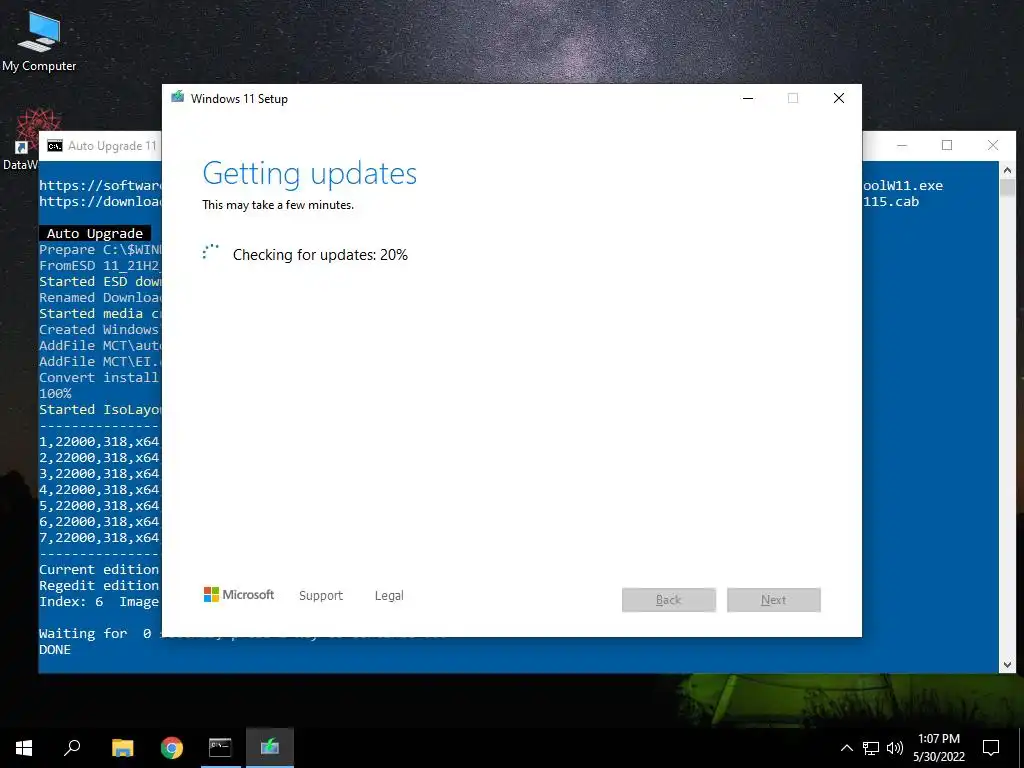Click 'Windows 11 Setup' title text
Screen dimensions: 1024x768
(239, 99)
